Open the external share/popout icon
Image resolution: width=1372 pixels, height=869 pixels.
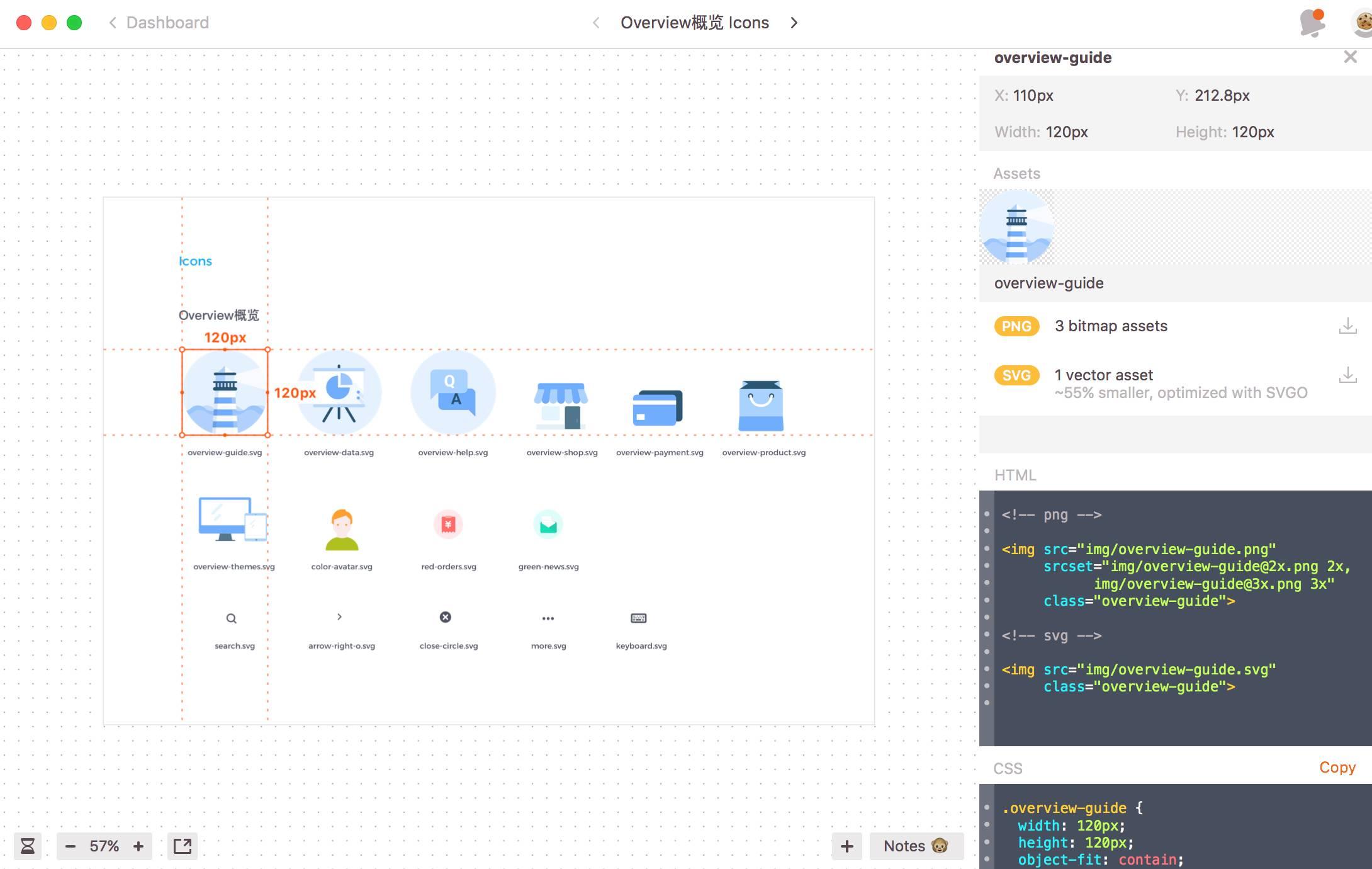183,846
